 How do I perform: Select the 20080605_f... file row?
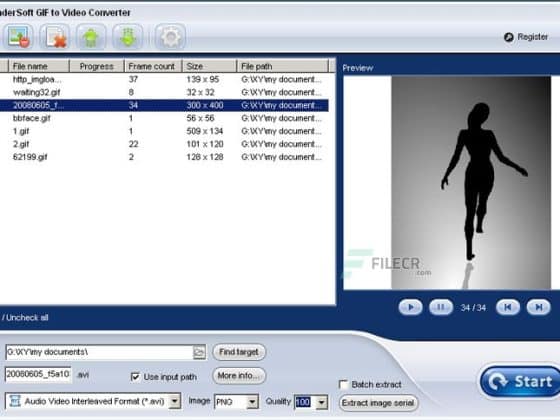point(164,105)
